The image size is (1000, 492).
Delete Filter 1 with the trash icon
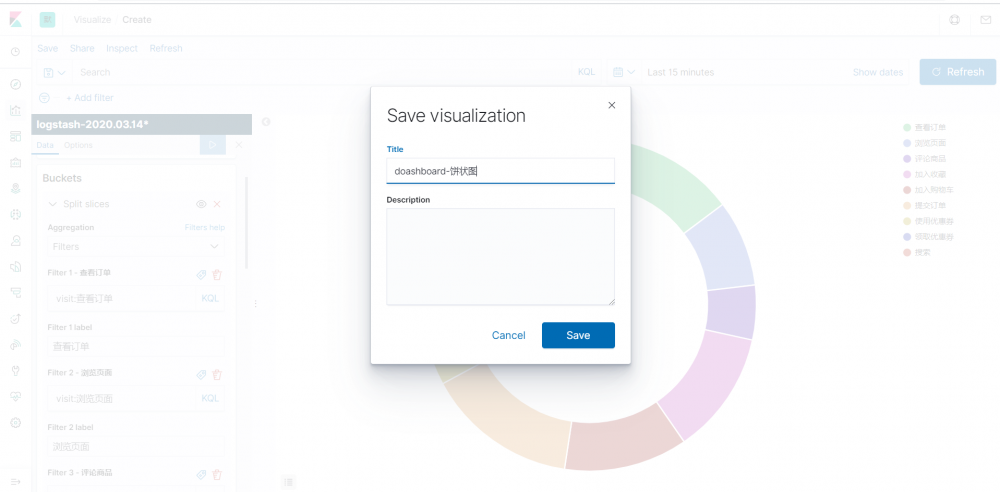point(217,274)
